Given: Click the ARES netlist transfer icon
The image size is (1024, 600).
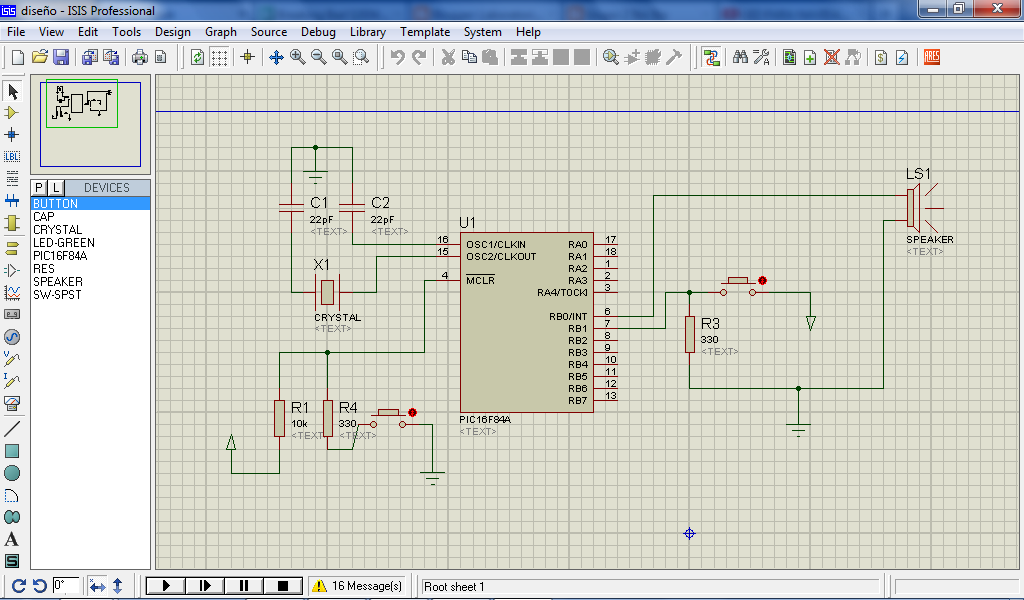Looking at the screenshot, I should 932,57.
